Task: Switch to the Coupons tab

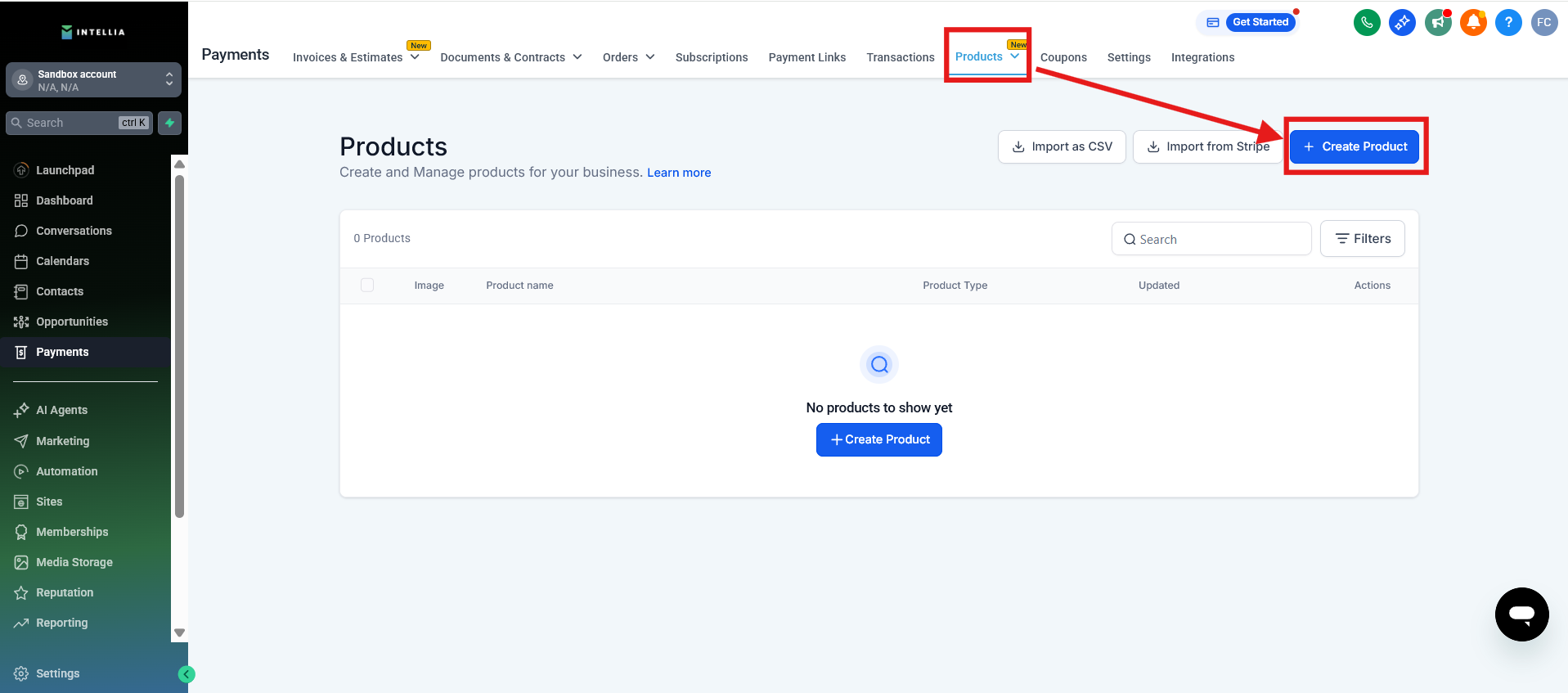Action: point(1063,57)
